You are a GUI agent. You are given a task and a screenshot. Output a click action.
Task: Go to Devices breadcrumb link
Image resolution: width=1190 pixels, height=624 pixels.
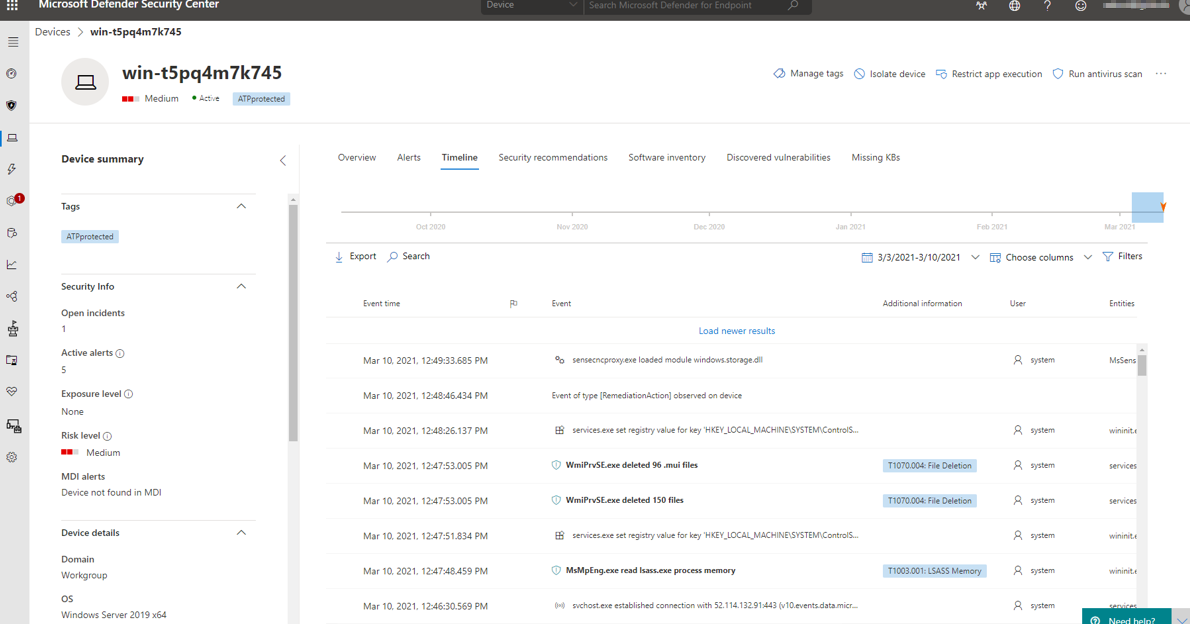click(52, 32)
